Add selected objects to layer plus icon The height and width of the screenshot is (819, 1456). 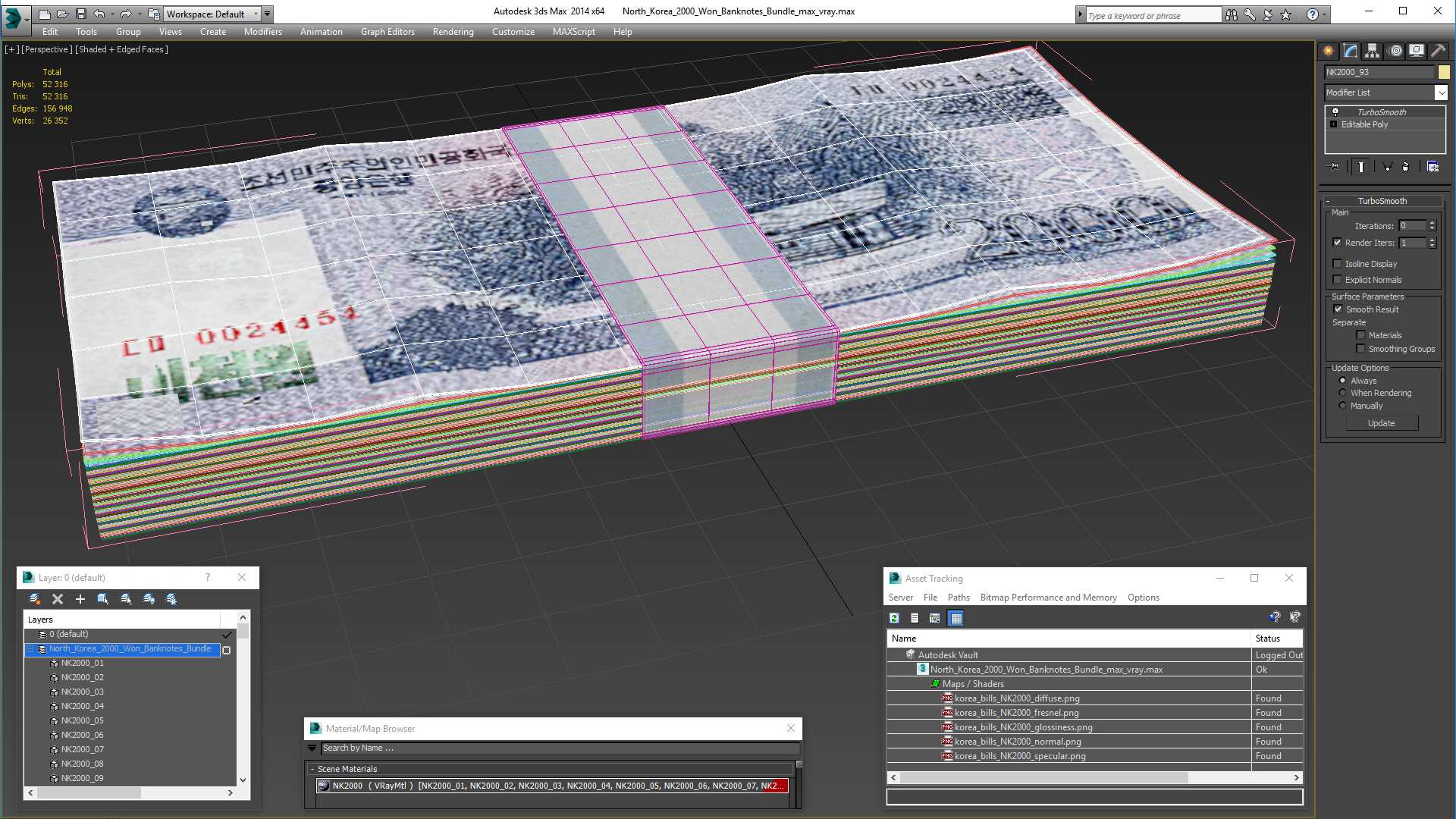(x=80, y=599)
